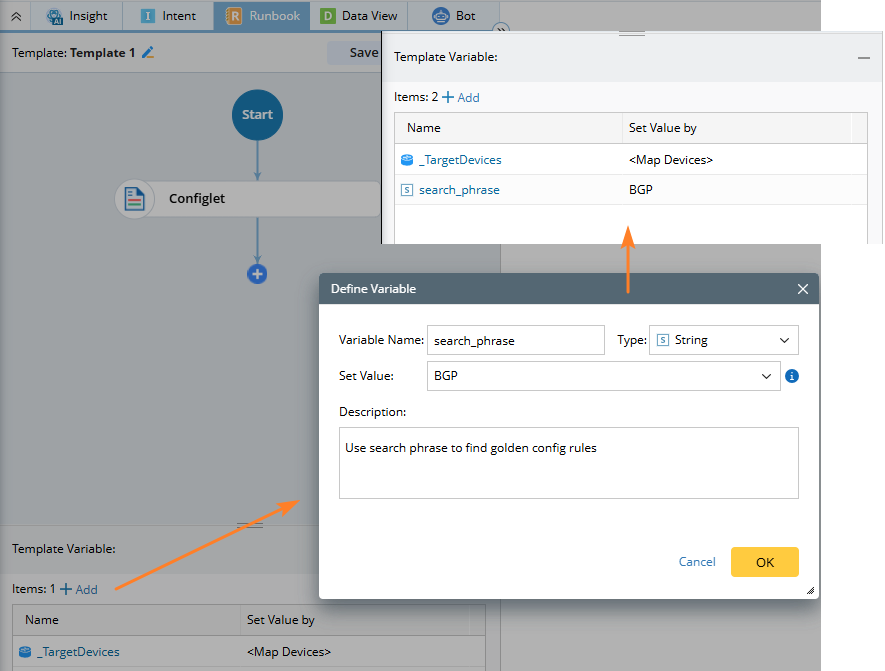Click the string type icon beside search_phrase row

tap(407, 190)
